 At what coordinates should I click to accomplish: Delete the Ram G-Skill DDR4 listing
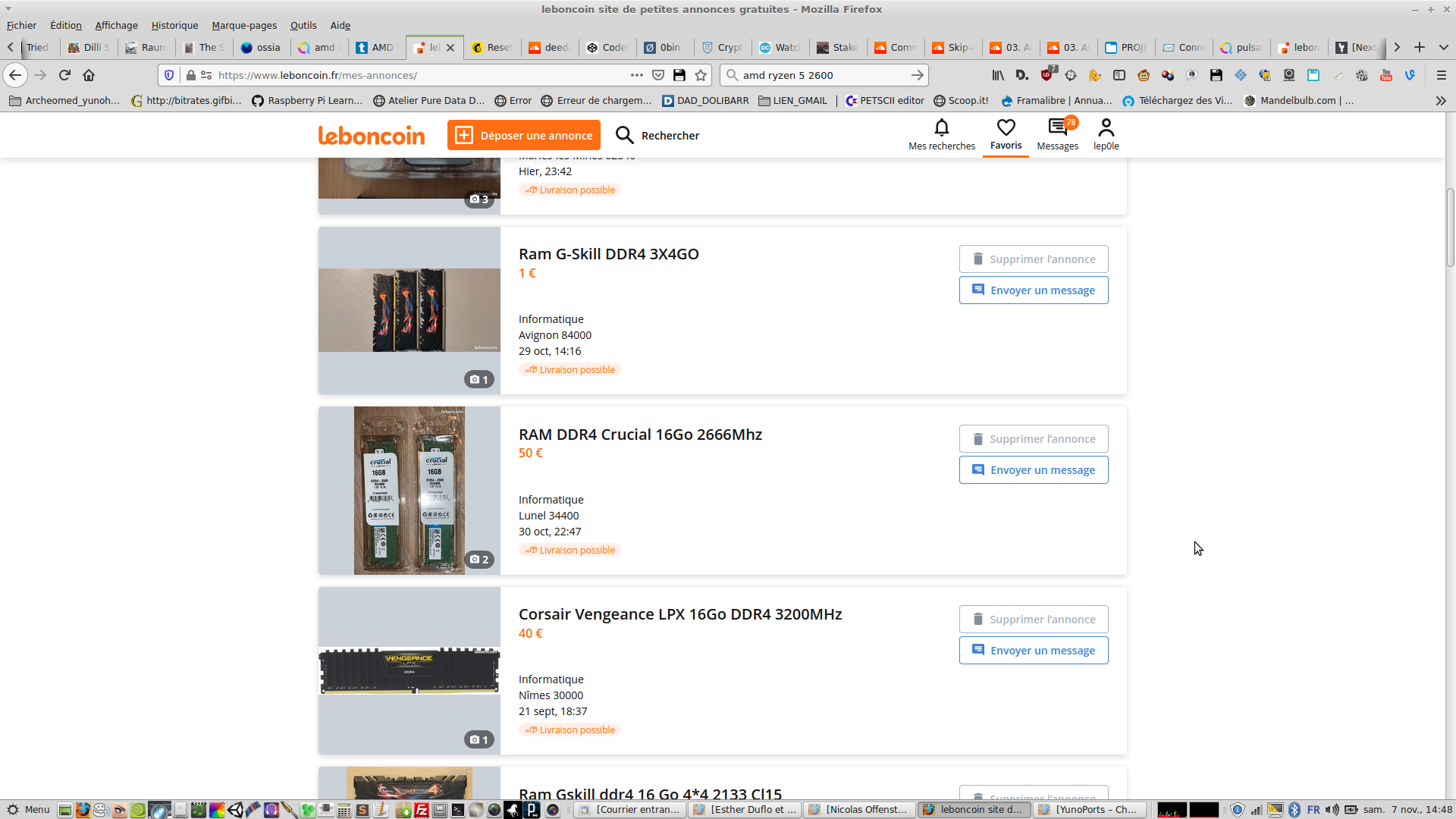1033,259
